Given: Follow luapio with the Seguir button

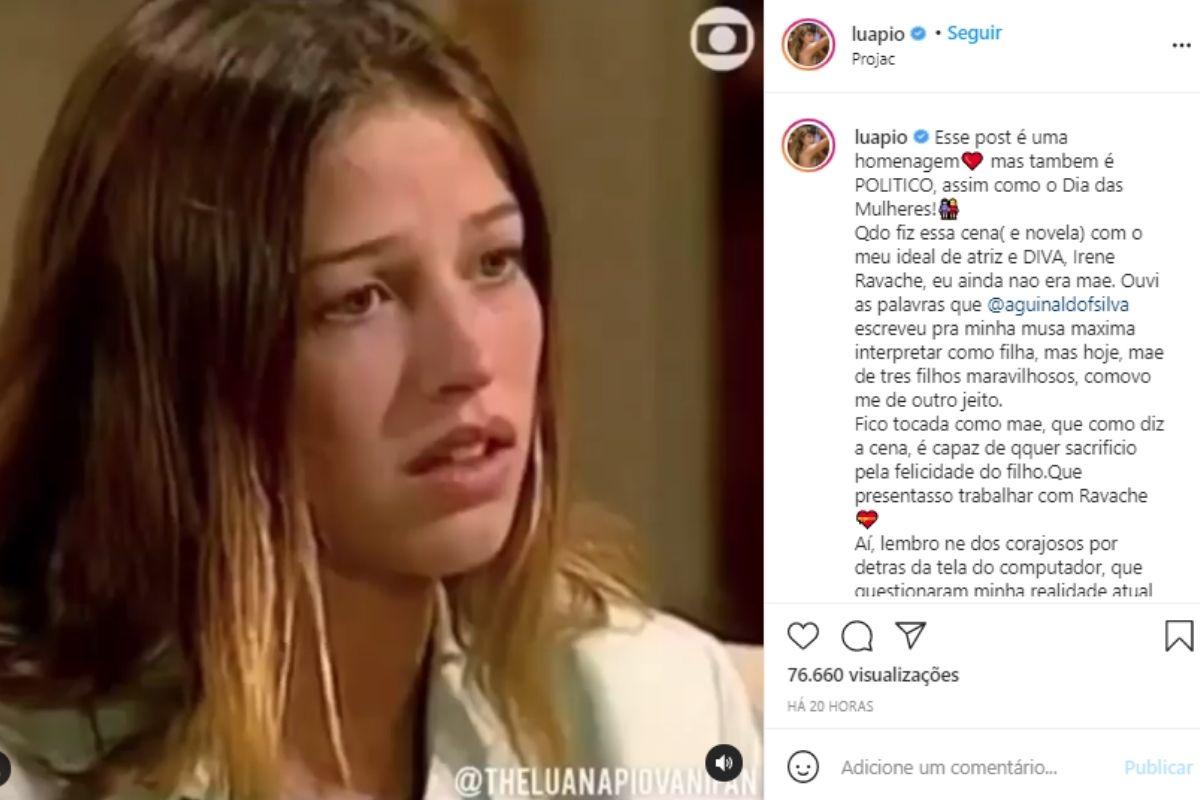Looking at the screenshot, I should tap(974, 33).
